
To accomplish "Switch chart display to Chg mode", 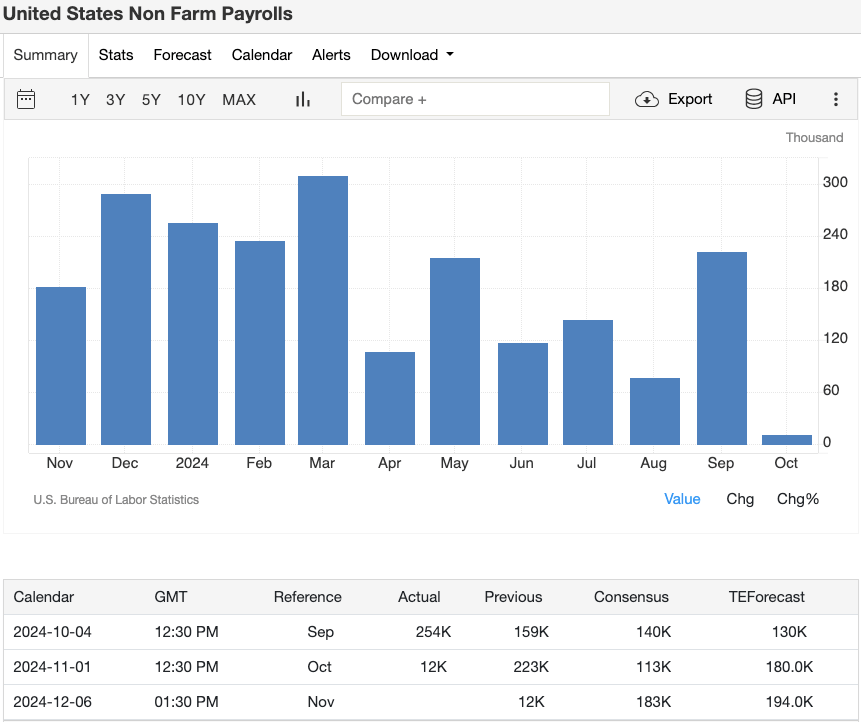I will click(740, 498).
